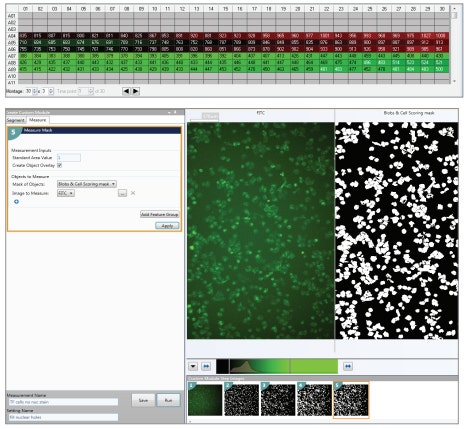Open Image to Measure FITC dropdown
The height and width of the screenshot is (429, 468).
coord(66,193)
